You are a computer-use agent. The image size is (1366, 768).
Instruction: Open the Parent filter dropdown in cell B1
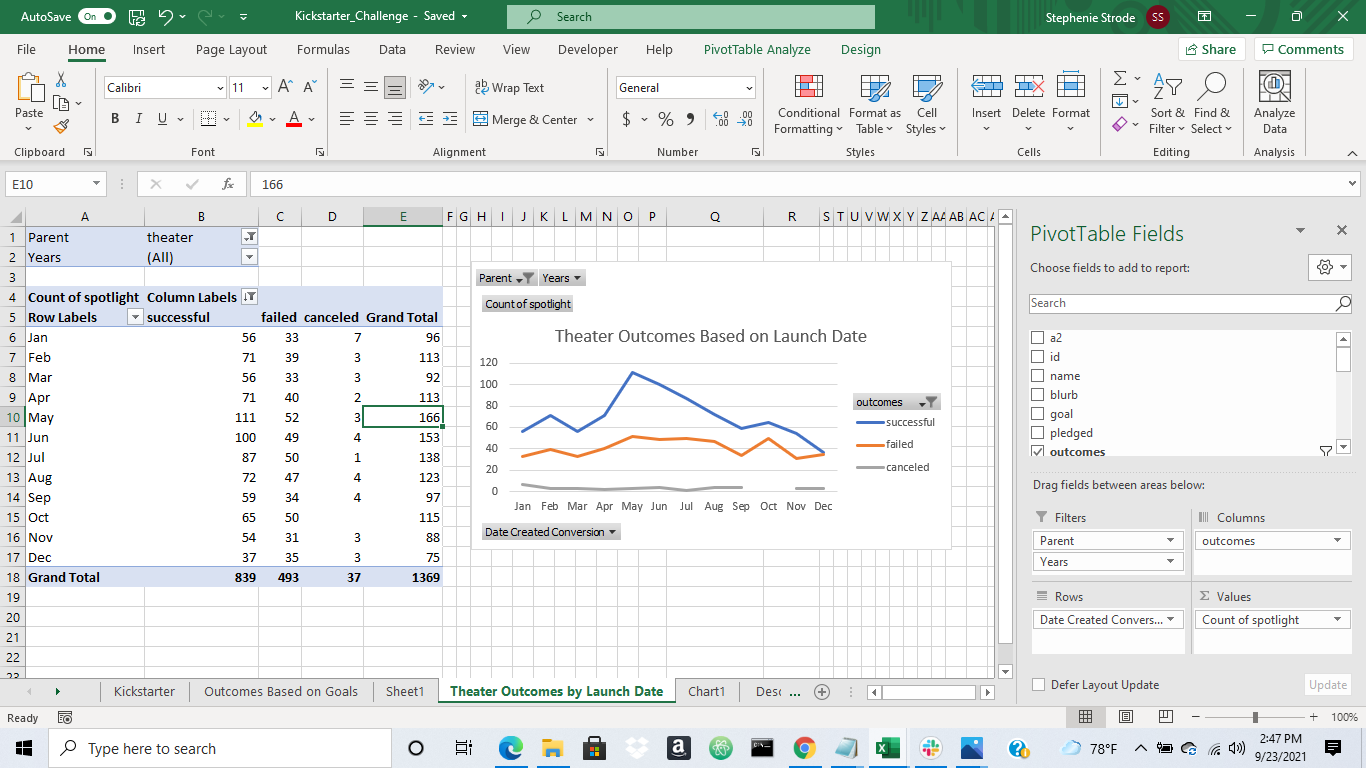251,237
